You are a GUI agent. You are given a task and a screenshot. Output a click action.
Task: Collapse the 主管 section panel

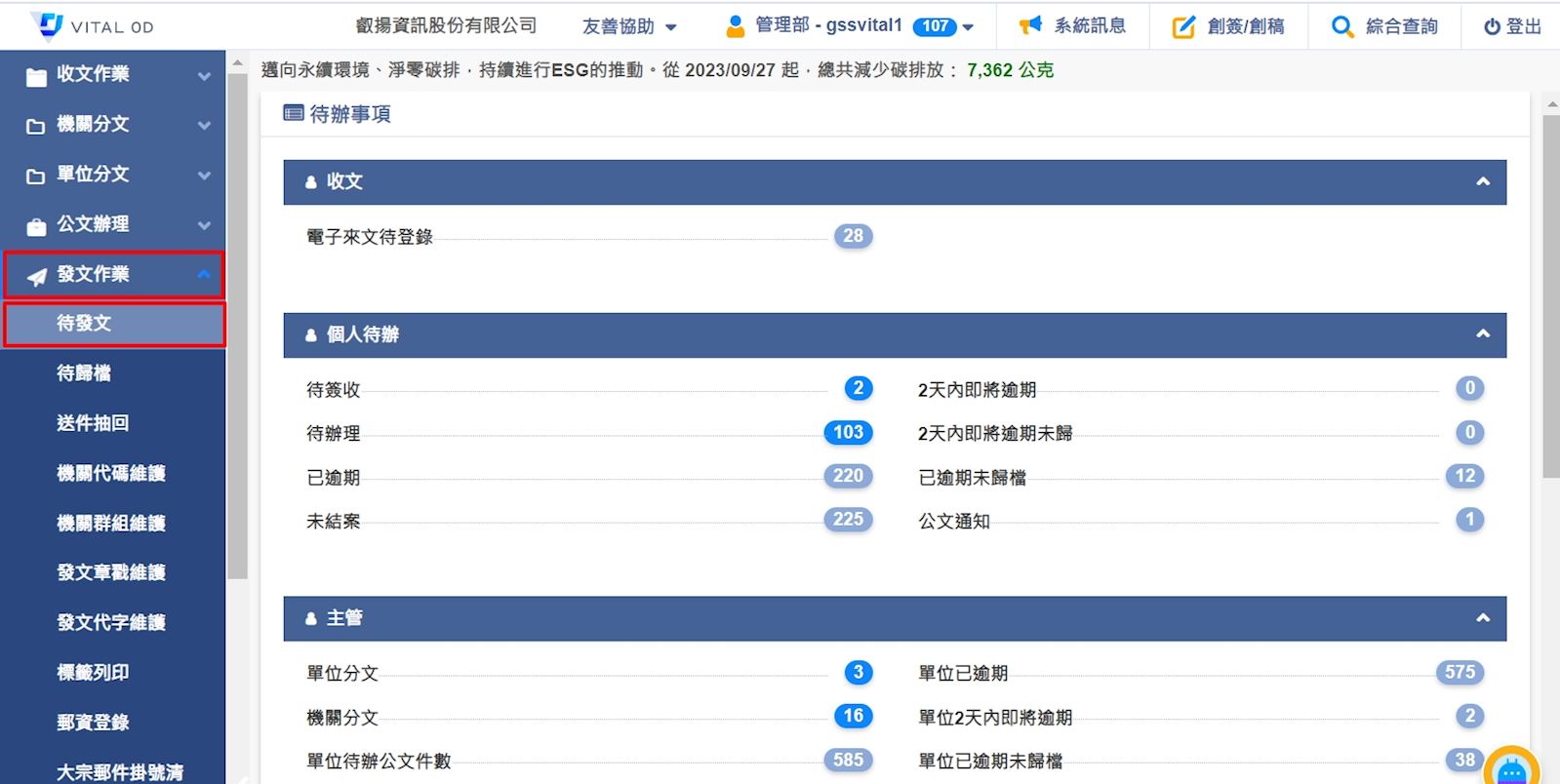[x=1482, y=618]
